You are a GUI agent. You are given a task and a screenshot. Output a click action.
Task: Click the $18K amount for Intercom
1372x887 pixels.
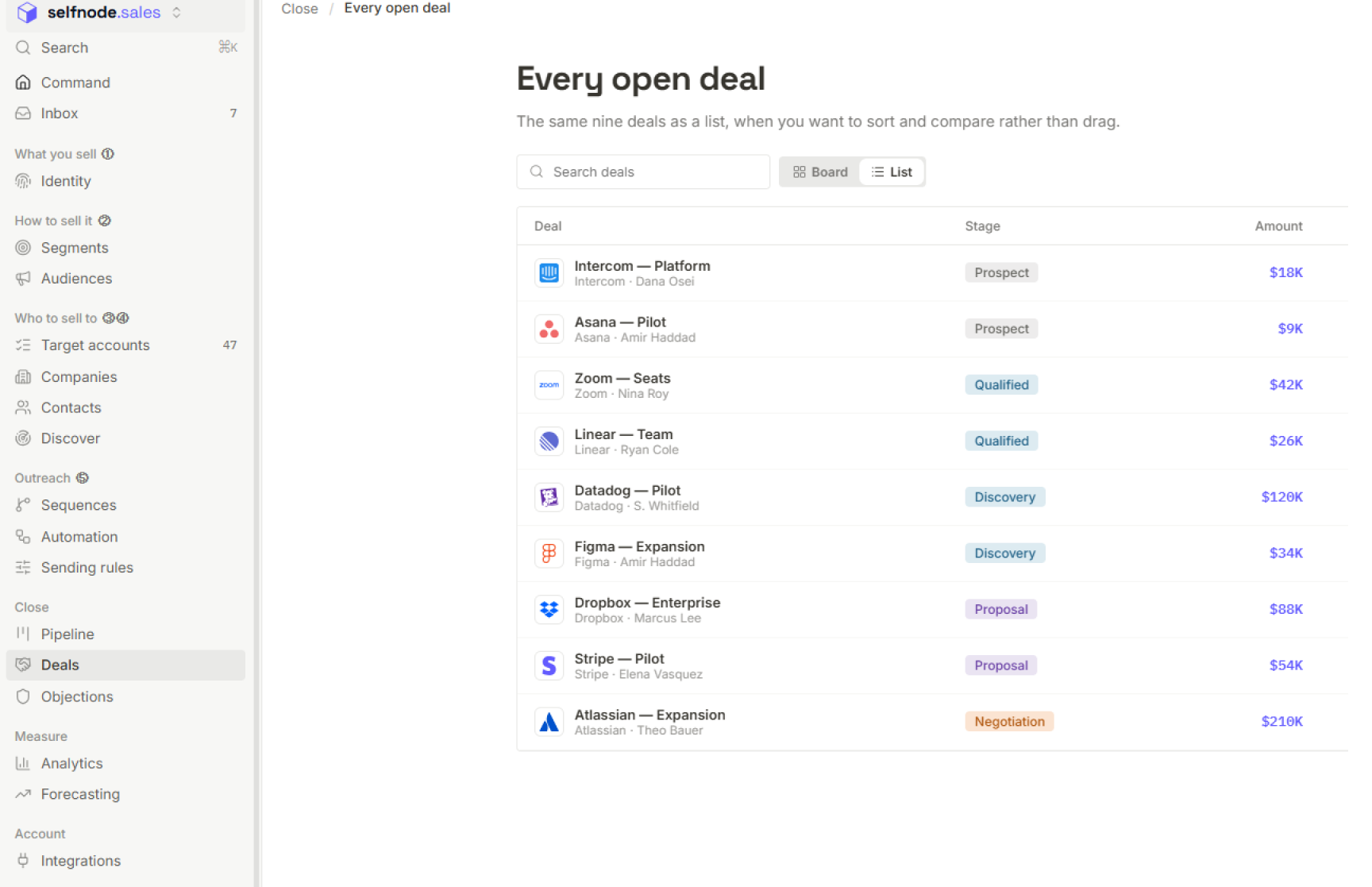pos(1285,272)
